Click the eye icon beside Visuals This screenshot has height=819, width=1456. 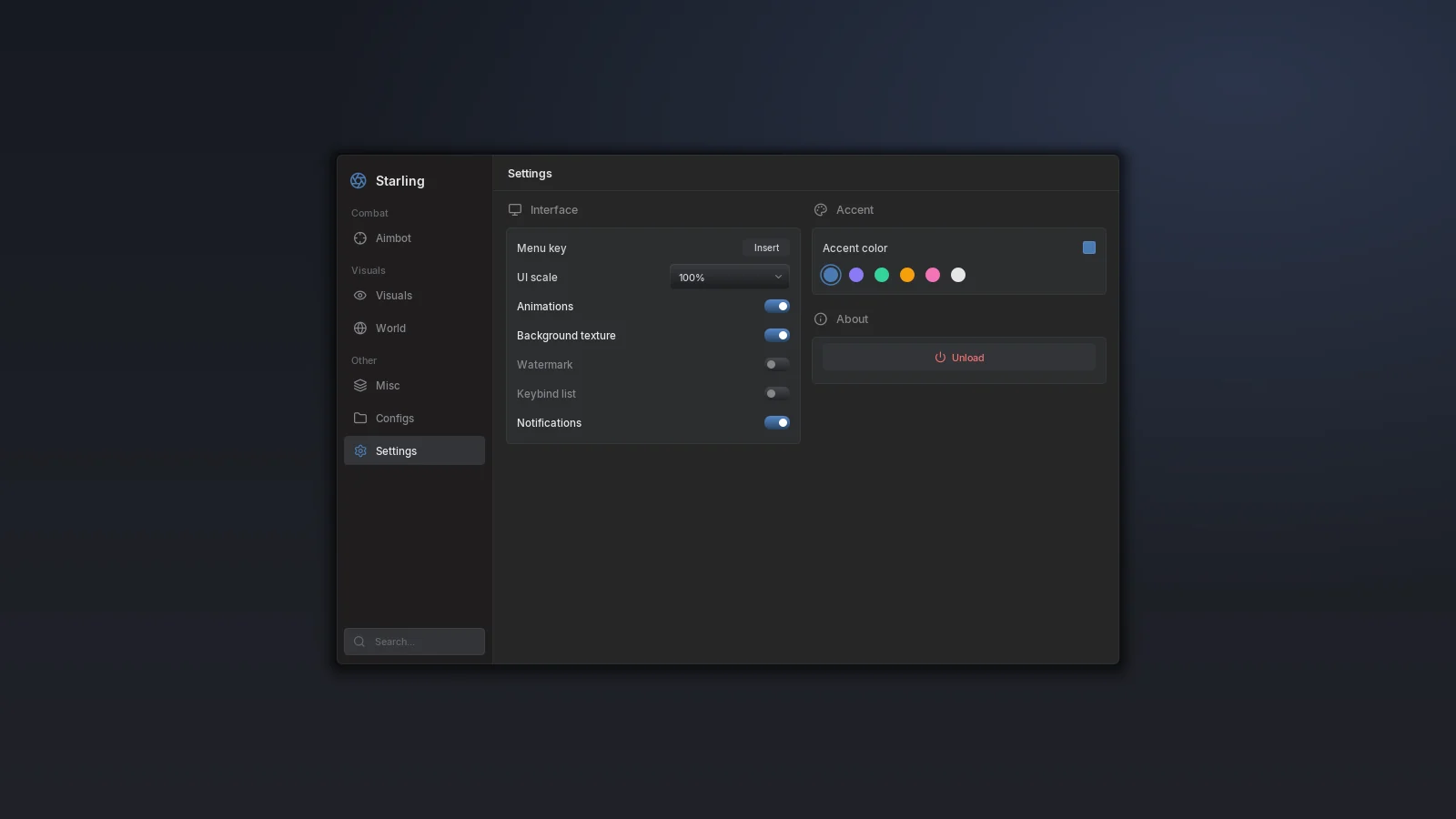(x=360, y=296)
